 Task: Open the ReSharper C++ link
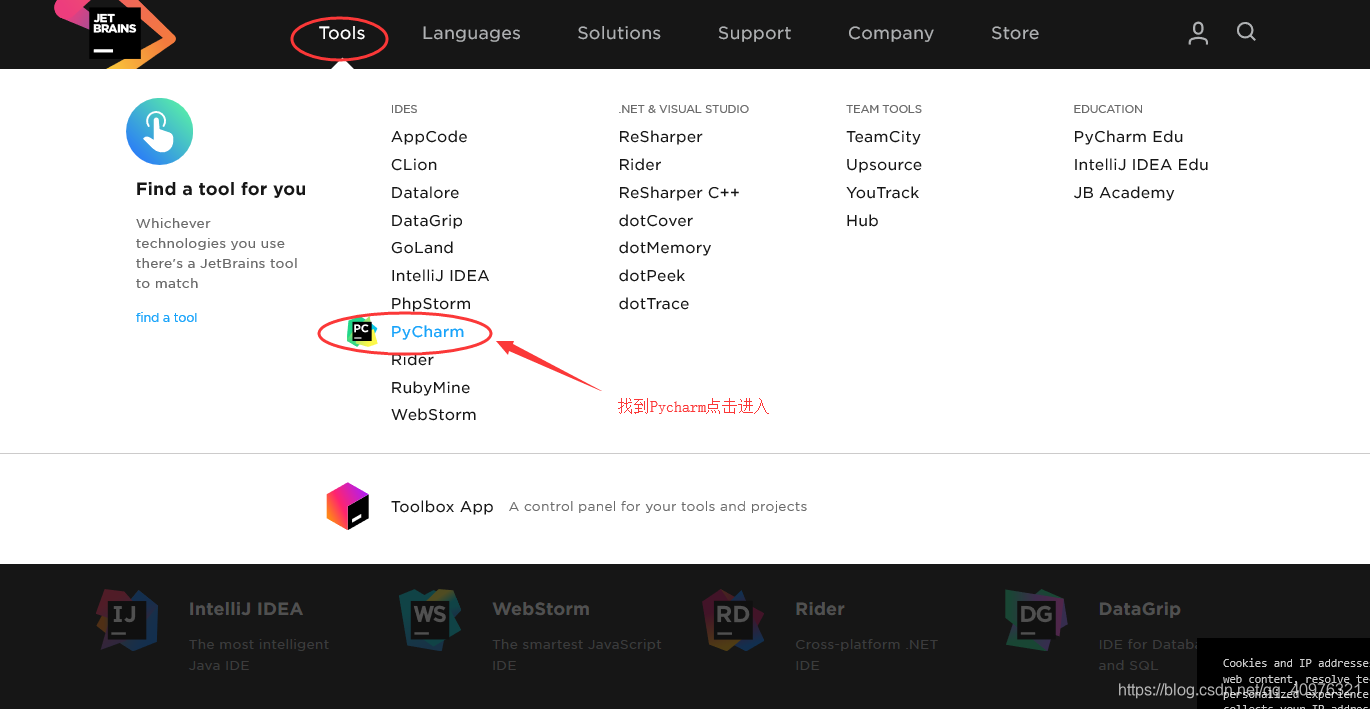(x=679, y=193)
